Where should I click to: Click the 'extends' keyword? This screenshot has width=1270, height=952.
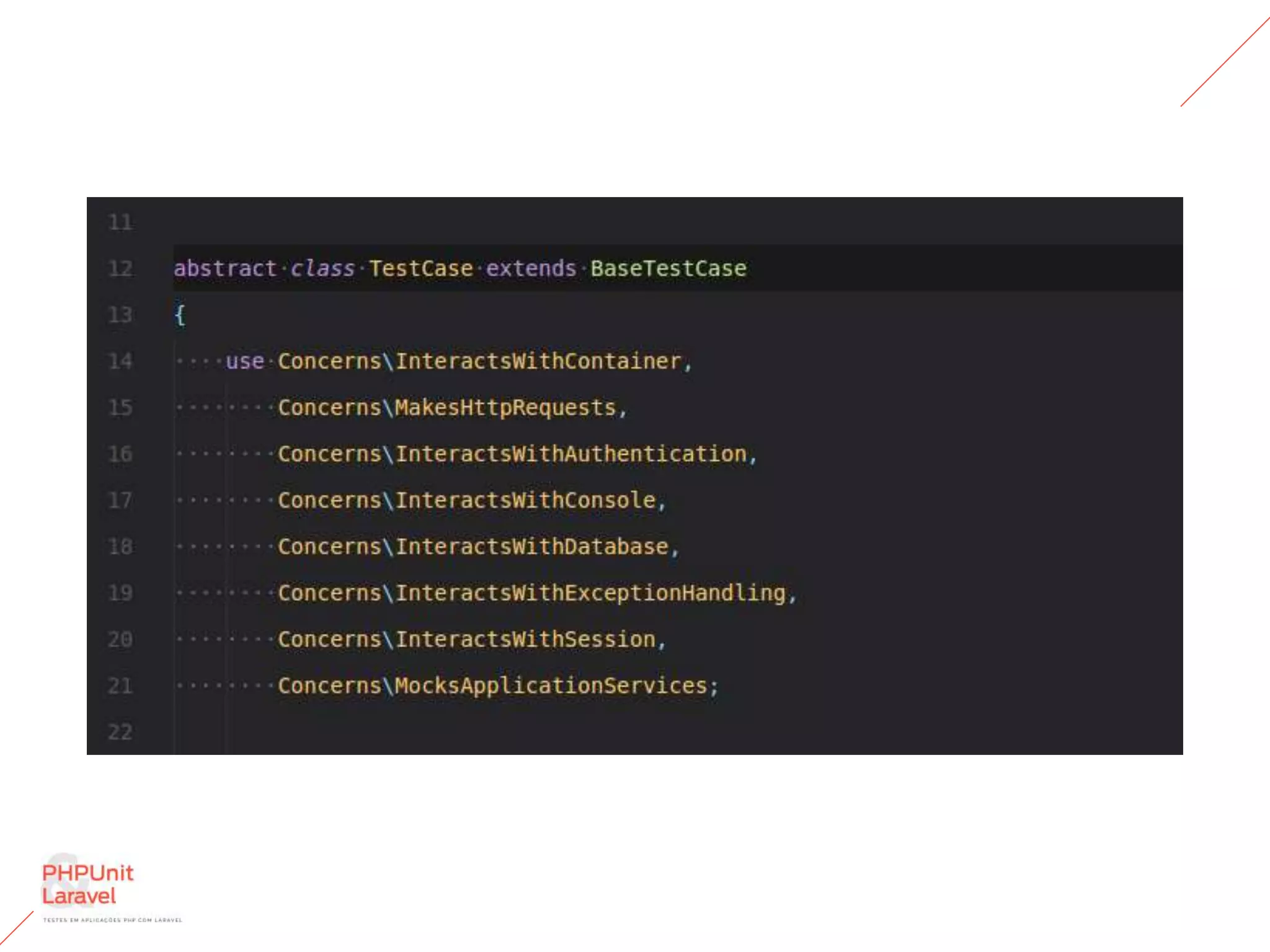[x=531, y=268]
